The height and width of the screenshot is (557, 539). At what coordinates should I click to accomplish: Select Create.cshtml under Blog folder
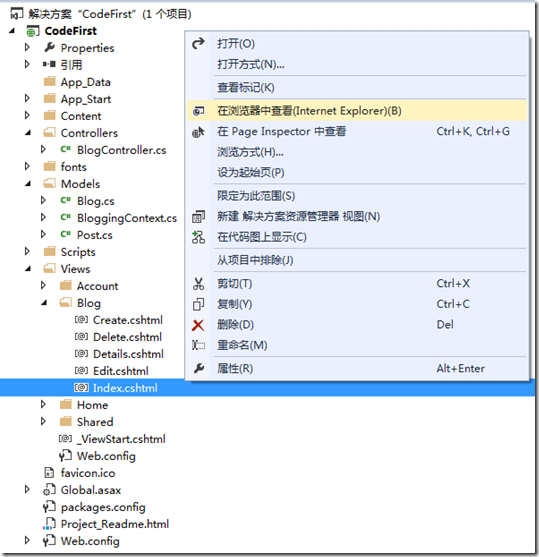click(x=128, y=320)
